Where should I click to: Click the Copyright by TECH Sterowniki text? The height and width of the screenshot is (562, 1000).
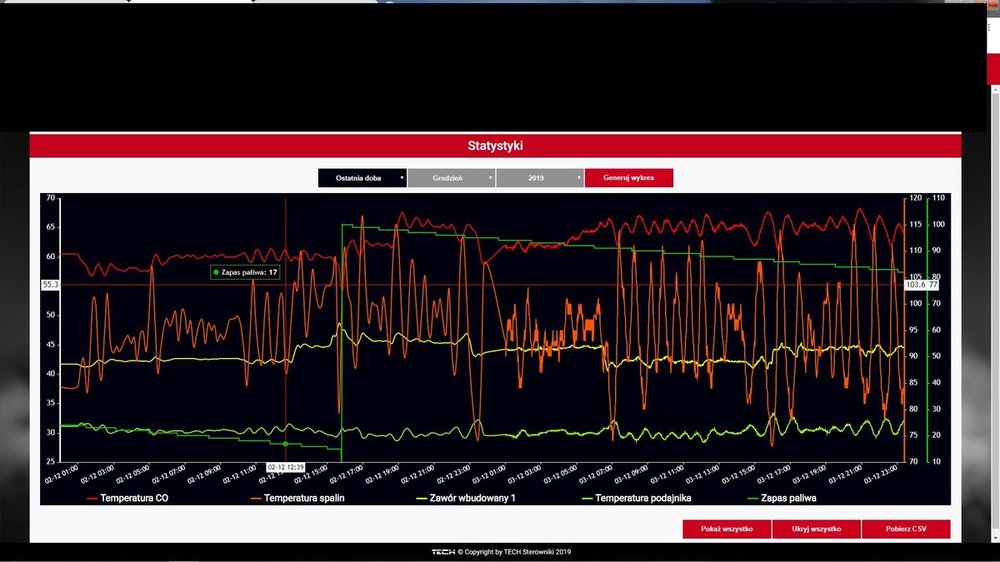[515, 552]
